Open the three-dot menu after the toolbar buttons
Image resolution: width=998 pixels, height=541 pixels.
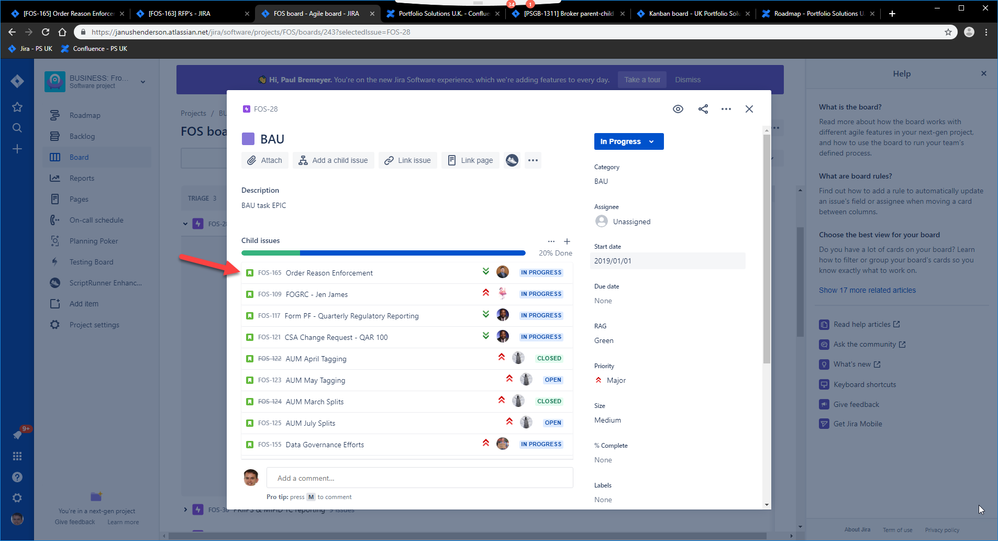tap(533, 160)
